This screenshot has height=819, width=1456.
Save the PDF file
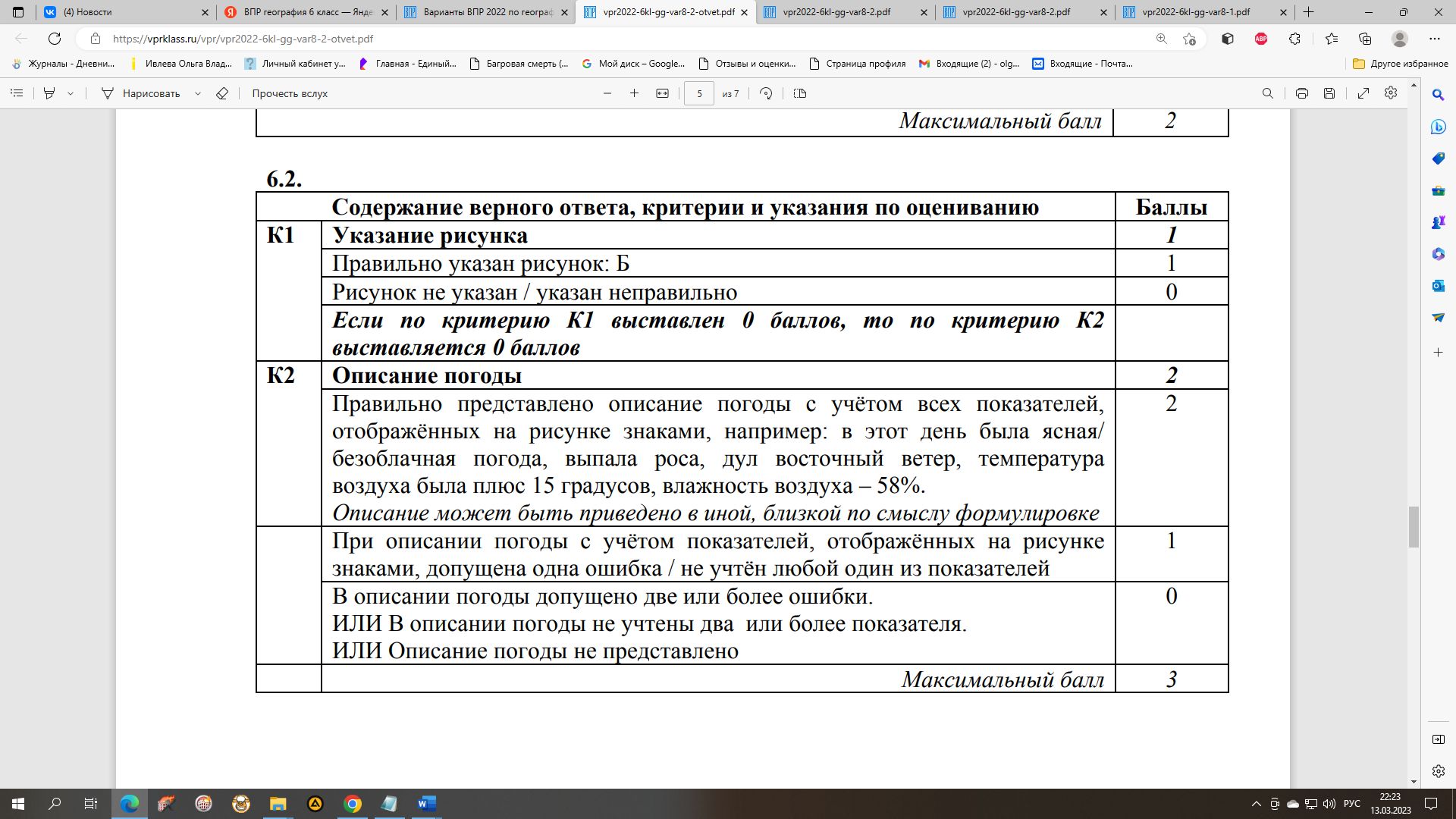pyautogui.click(x=1329, y=93)
